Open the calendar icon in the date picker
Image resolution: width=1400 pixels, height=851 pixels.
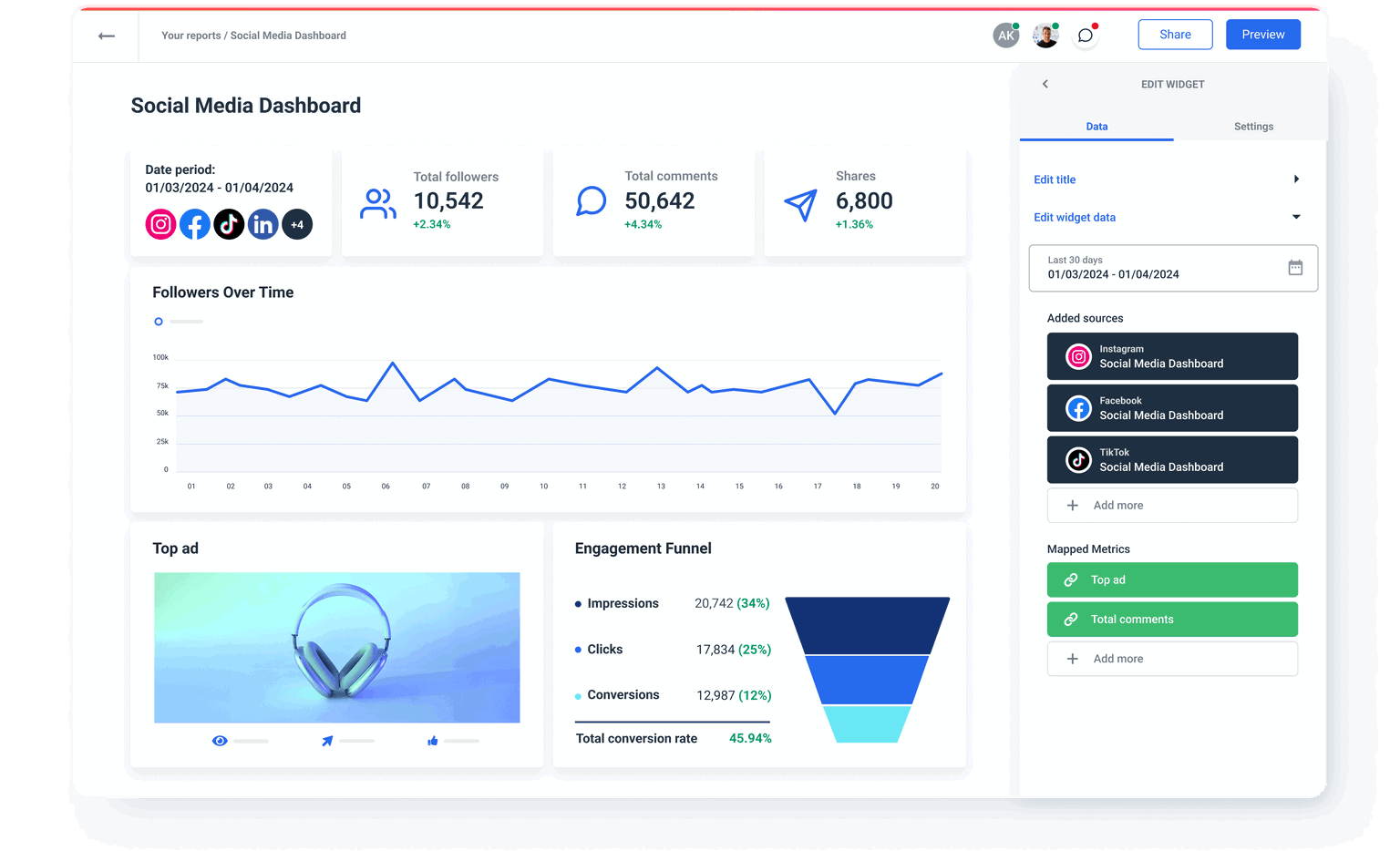[1295, 267]
